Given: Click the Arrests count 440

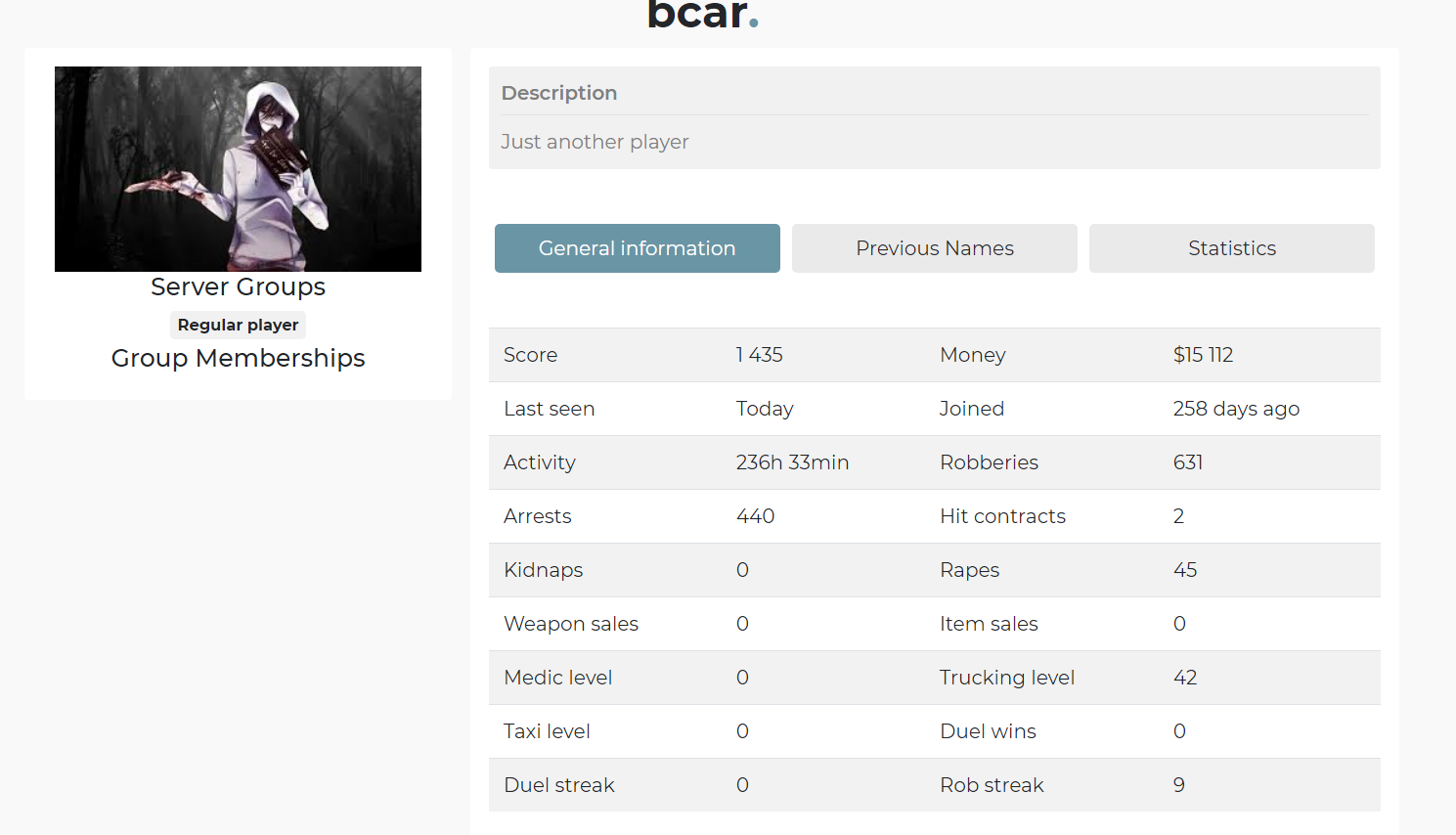Looking at the screenshot, I should 755,516.
